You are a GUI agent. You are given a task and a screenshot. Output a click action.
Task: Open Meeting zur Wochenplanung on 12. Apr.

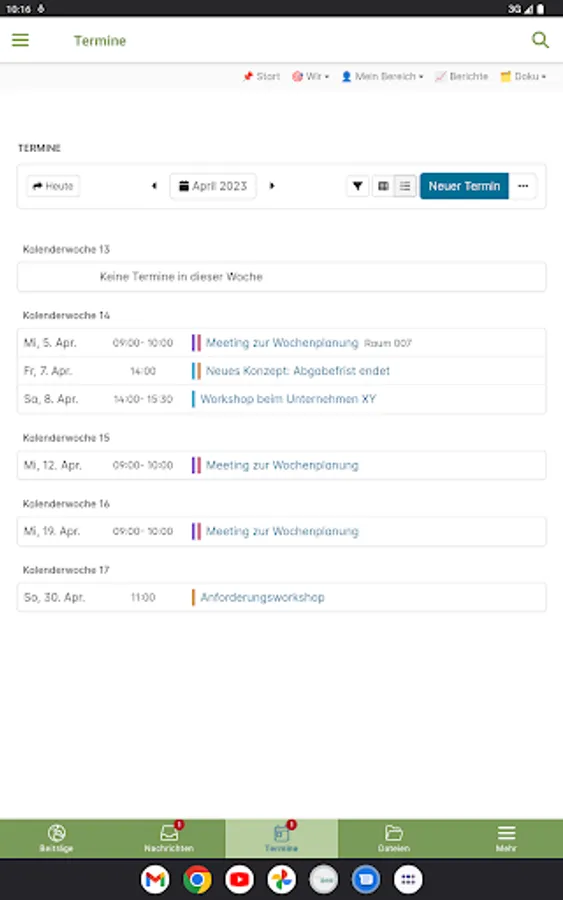[282, 465]
